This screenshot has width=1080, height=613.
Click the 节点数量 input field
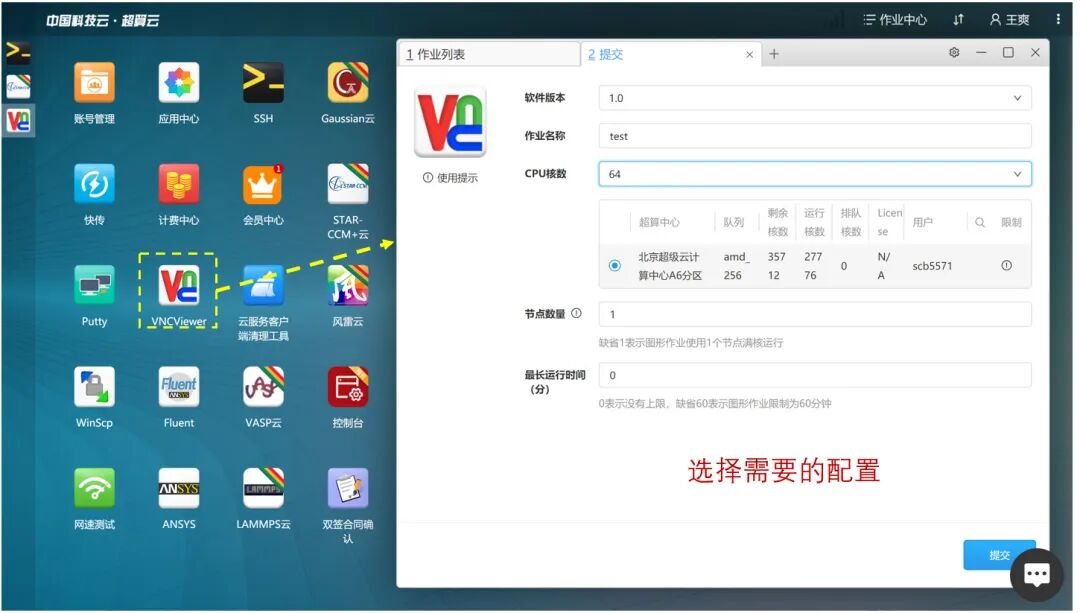click(x=815, y=314)
